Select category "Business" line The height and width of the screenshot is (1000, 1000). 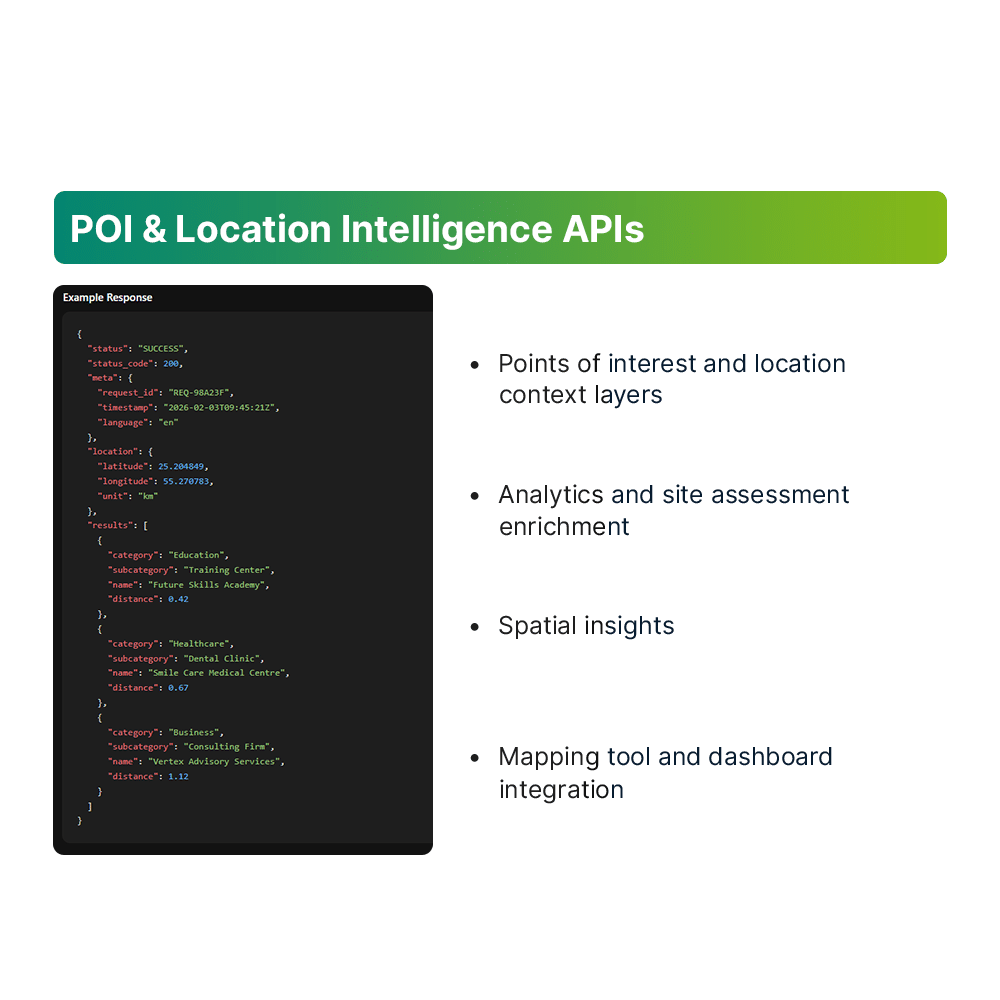[x=166, y=733]
